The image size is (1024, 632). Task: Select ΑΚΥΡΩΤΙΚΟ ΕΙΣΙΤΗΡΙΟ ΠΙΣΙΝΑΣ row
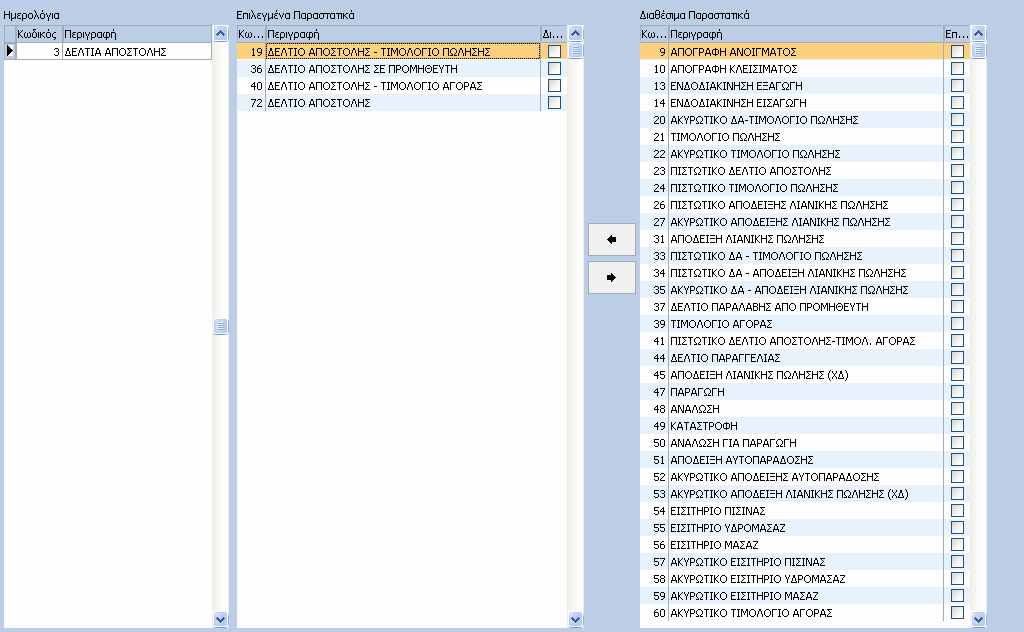pyautogui.click(x=805, y=561)
